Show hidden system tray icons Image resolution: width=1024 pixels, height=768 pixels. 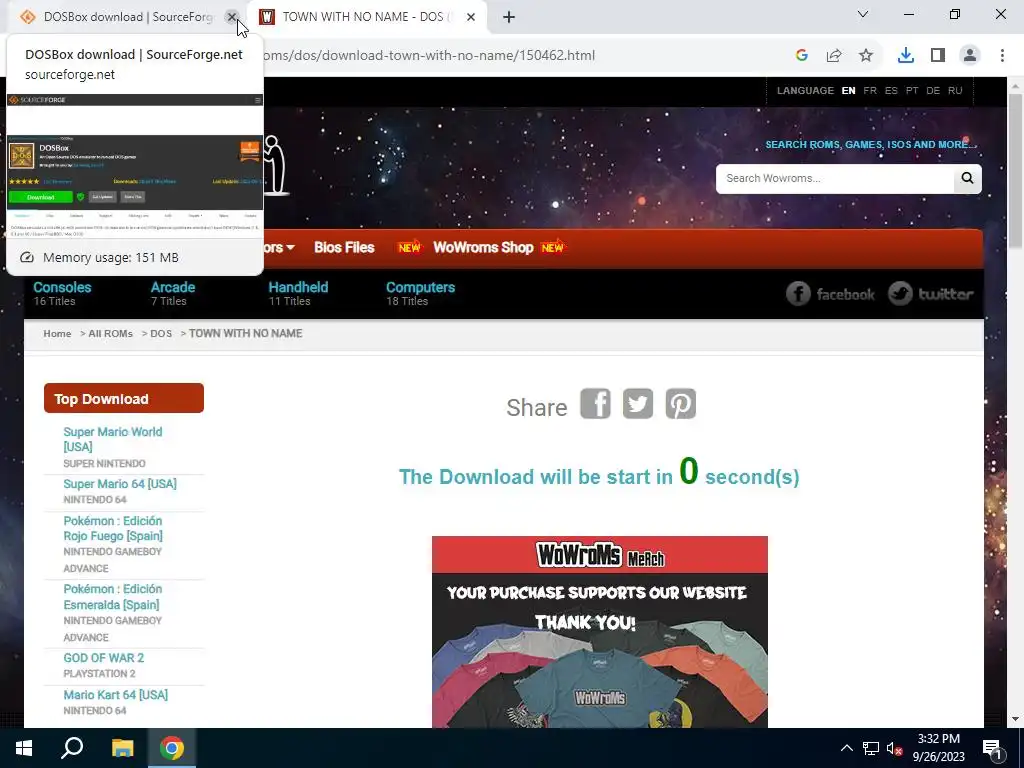(846, 748)
